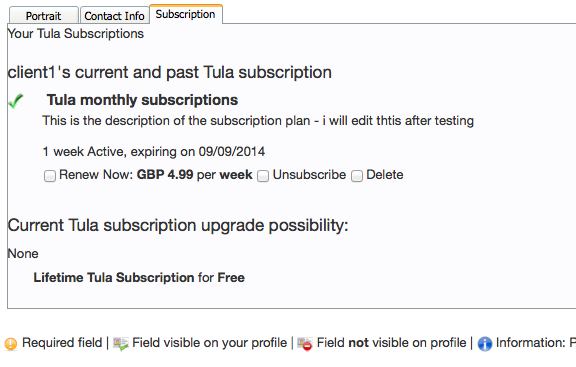Click the Tula monthly subscriptions title
Viewport: 576px width, 367px height.
[142, 100]
